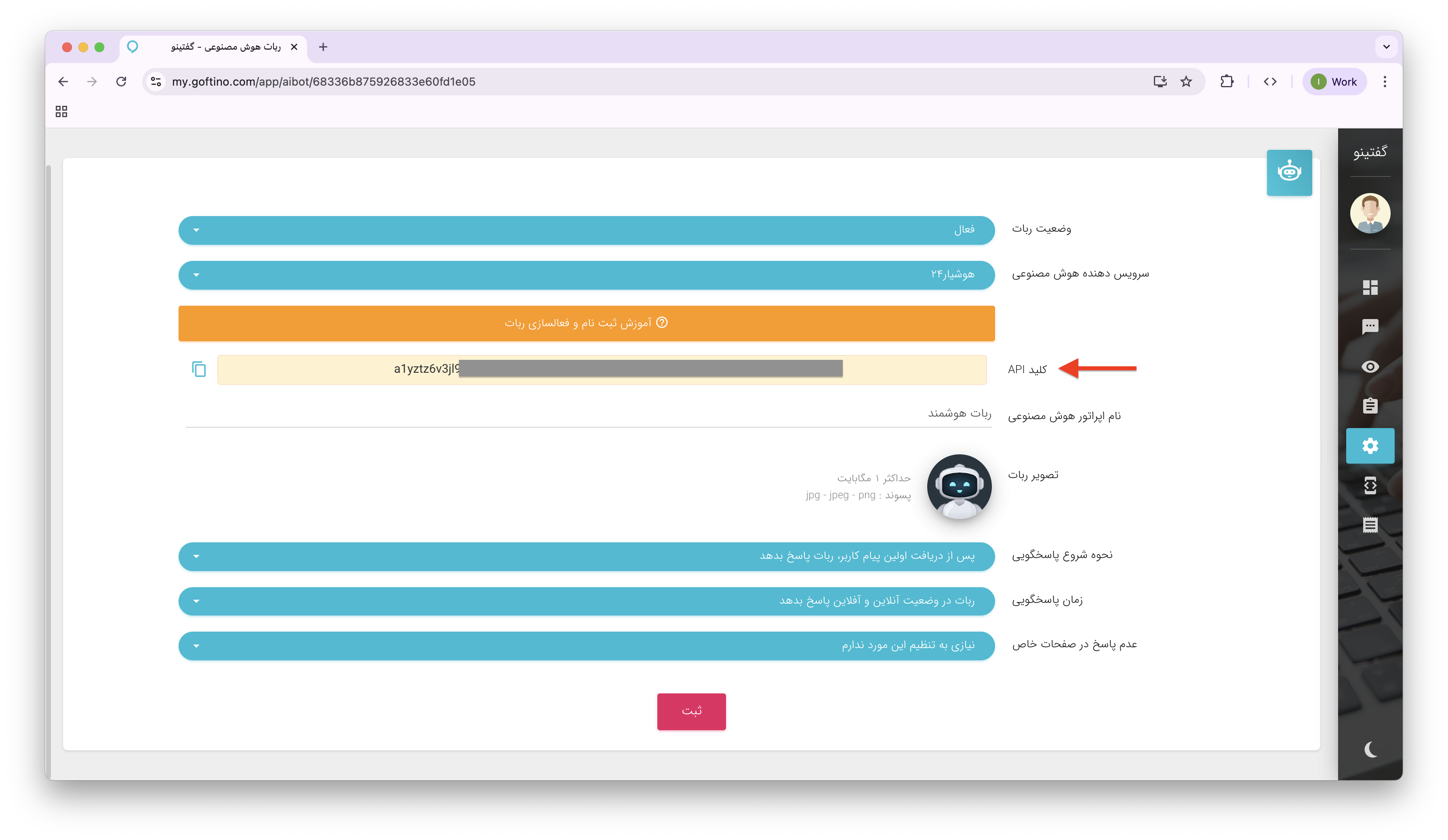The height and width of the screenshot is (840, 1448).
Task: Toggle dark mode moon icon
Action: coord(1370,749)
